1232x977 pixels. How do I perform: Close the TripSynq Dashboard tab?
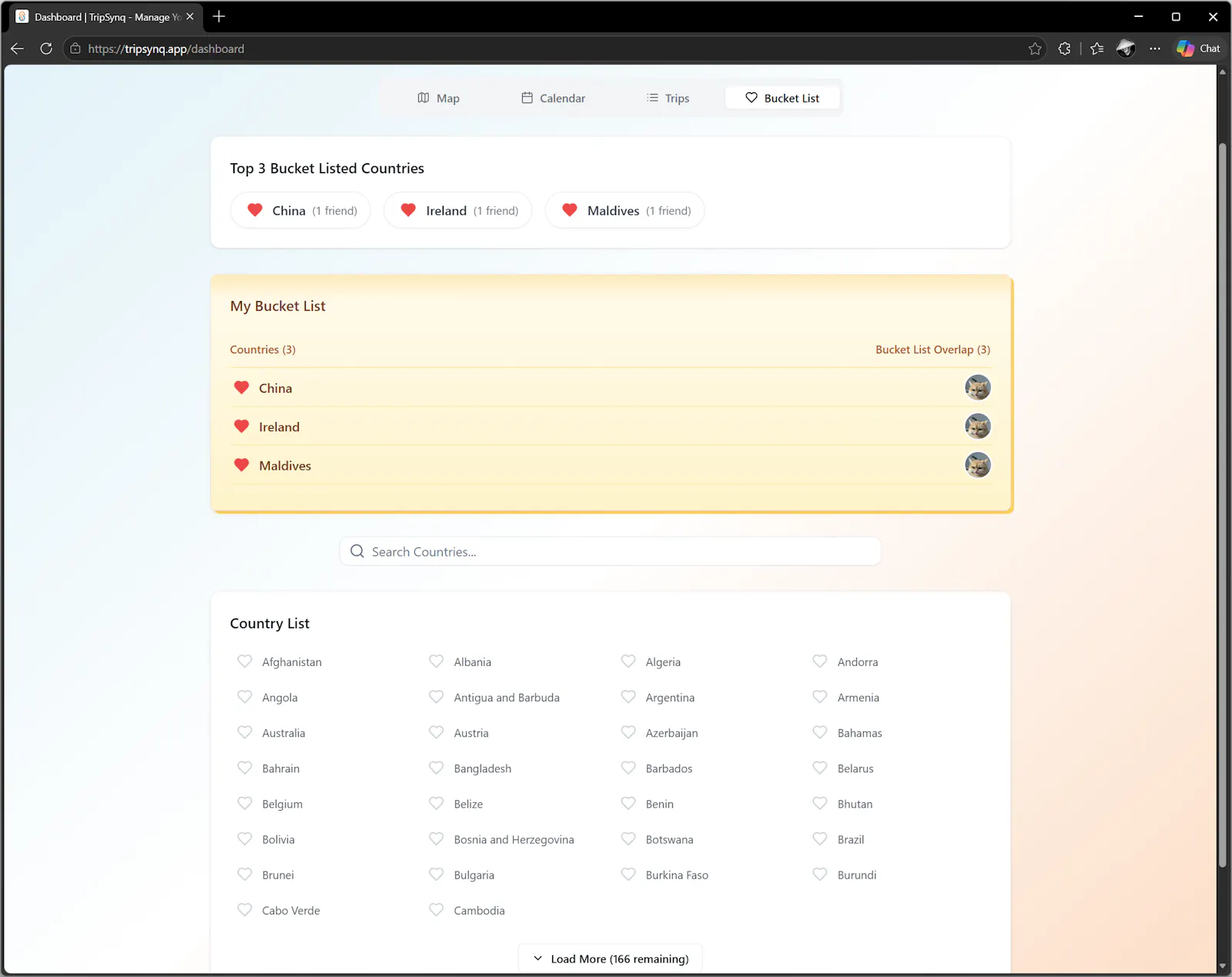190,17
